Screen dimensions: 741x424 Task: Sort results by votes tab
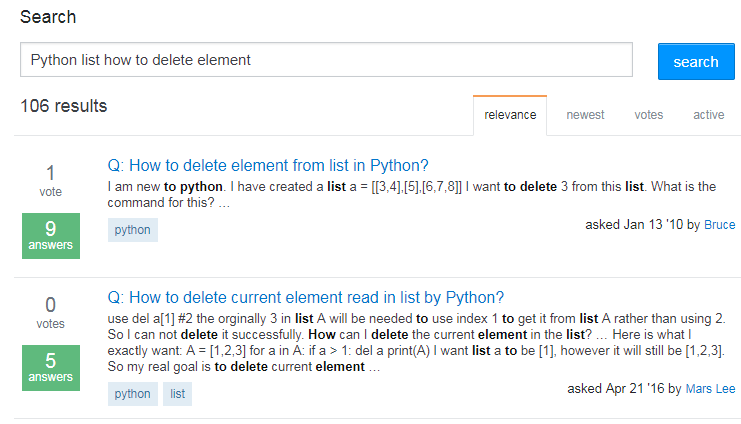[648, 115]
